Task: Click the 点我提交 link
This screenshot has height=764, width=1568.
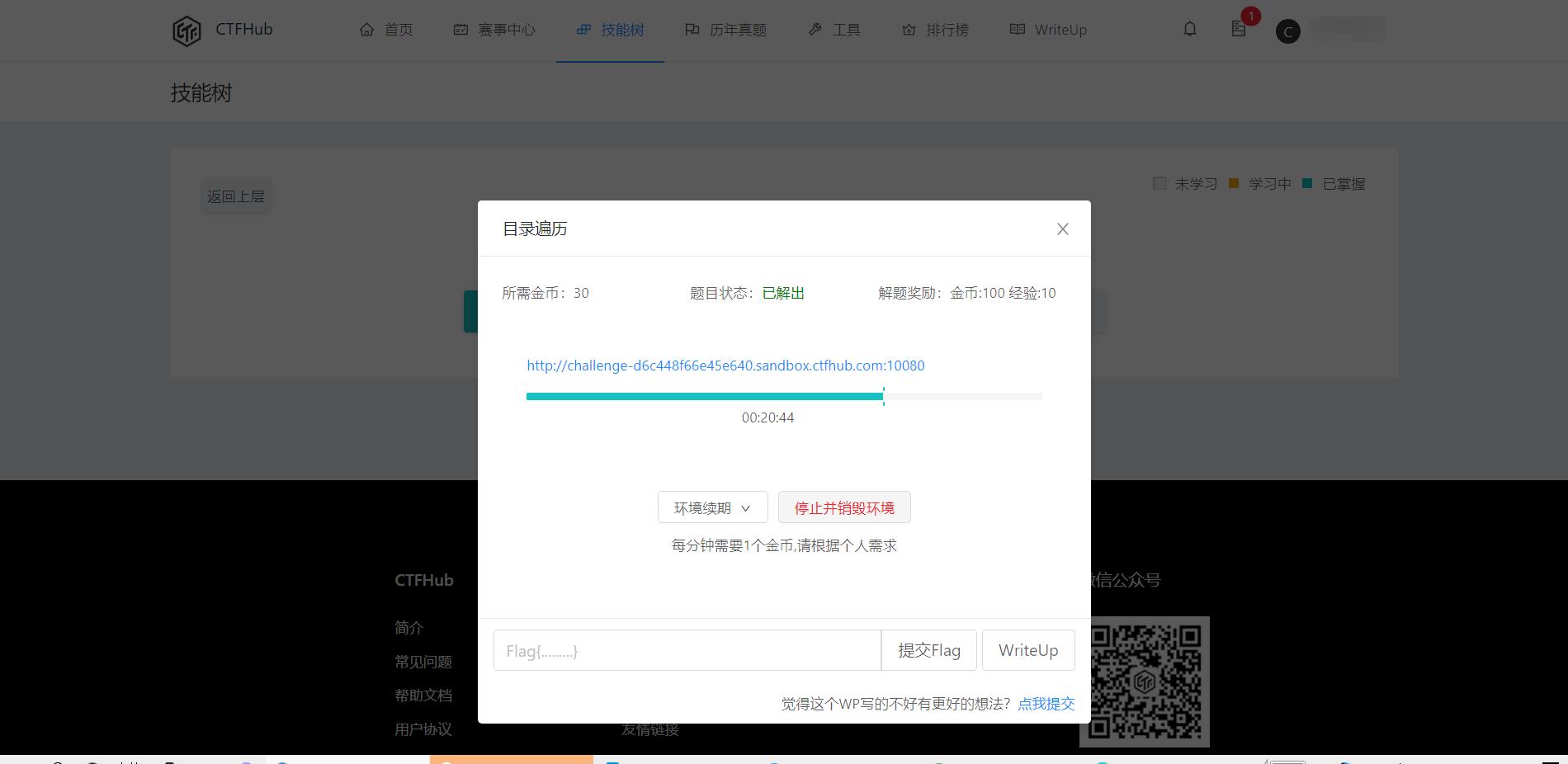Action: coord(1046,704)
